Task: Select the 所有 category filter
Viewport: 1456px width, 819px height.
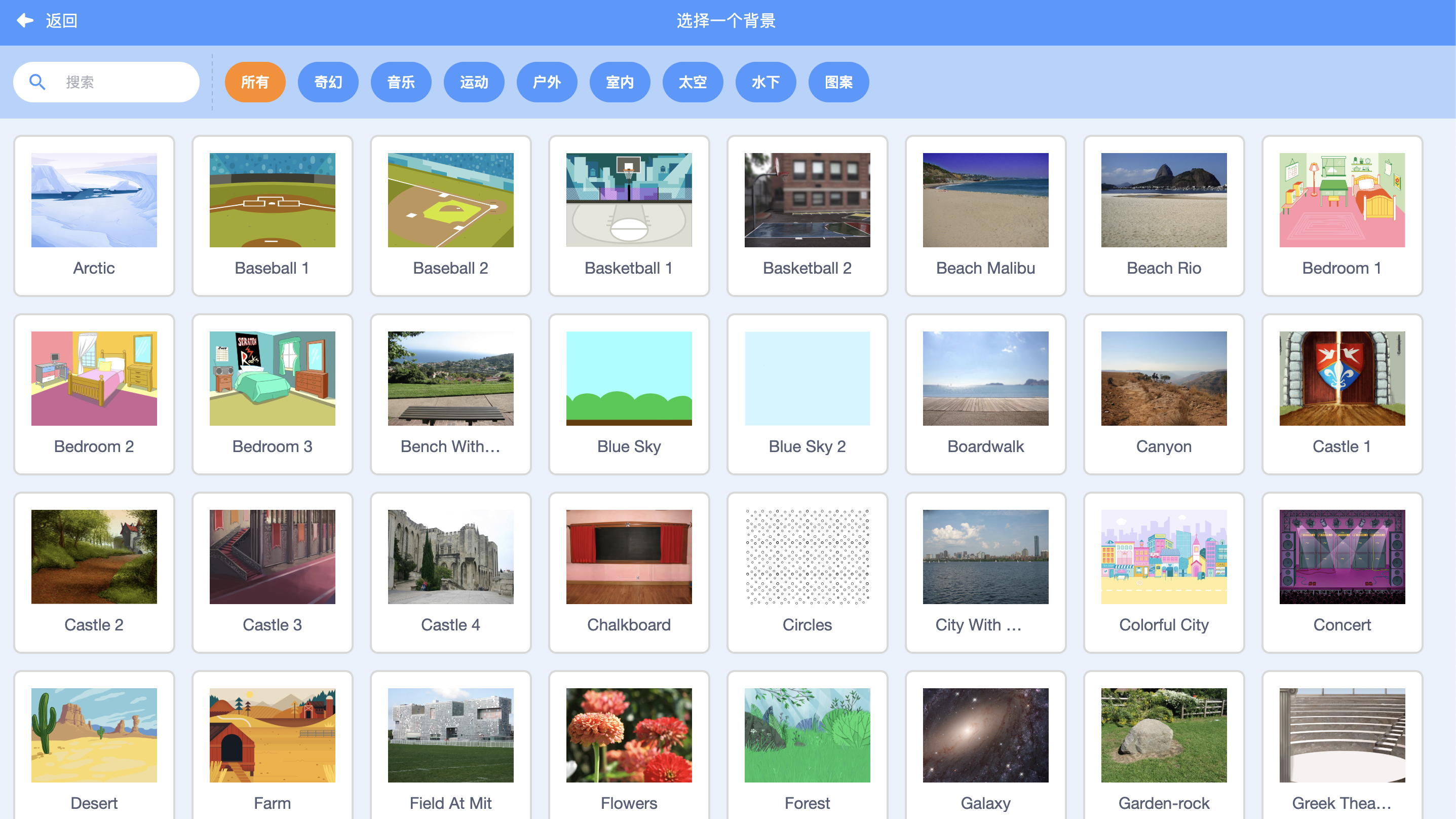Action: pos(255,82)
